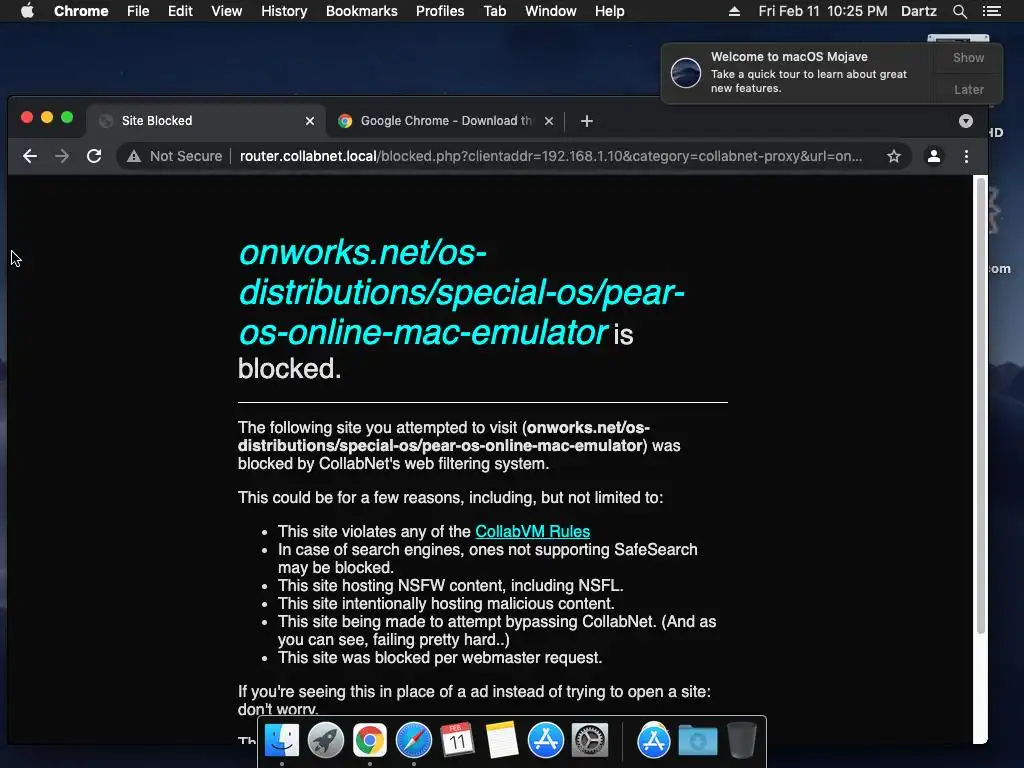Click the App Store icon next to Downloads folder
This screenshot has height=768, width=1024.
[x=654, y=741]
